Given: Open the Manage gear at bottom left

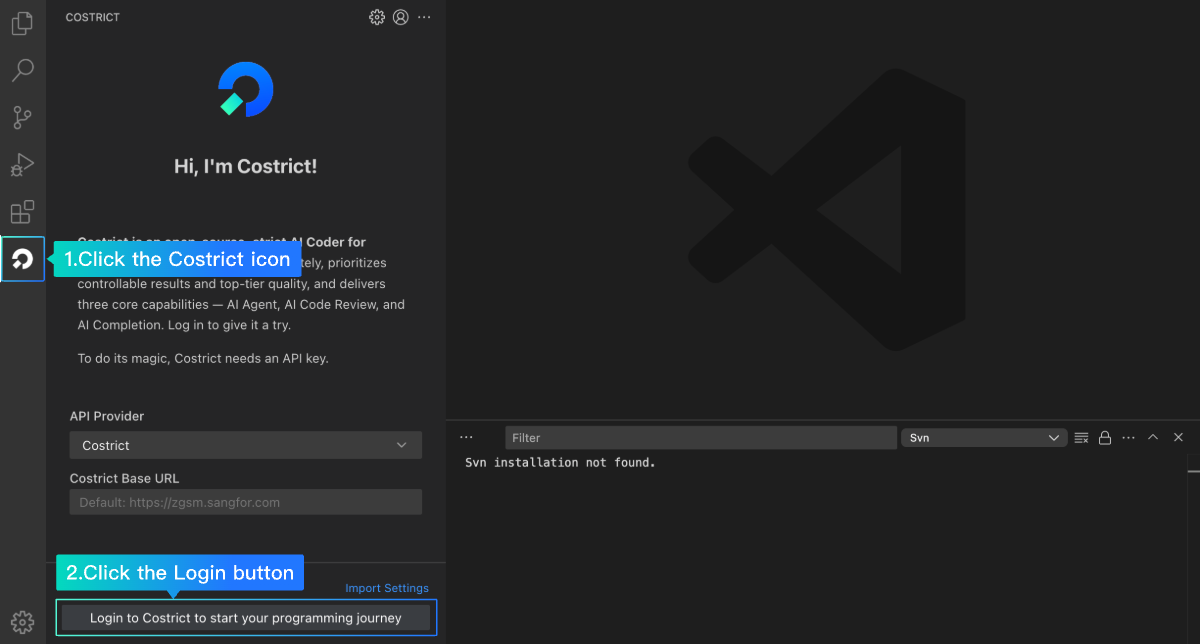Looking at the screenshot, I should pyautogui.click(x=22, y=622).
